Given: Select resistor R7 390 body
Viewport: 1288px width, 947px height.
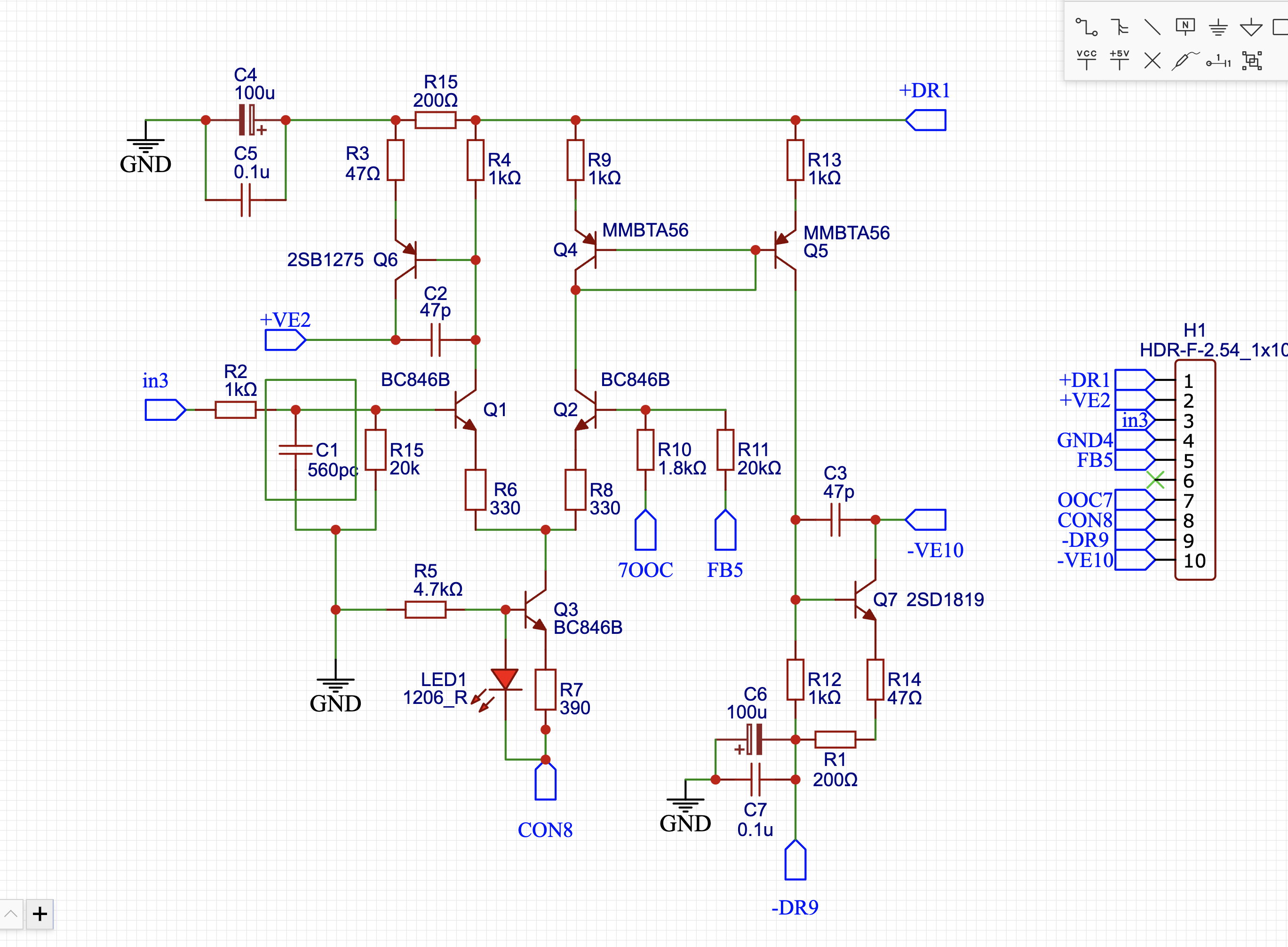Looking at the screenshot, I should [545, 690].
